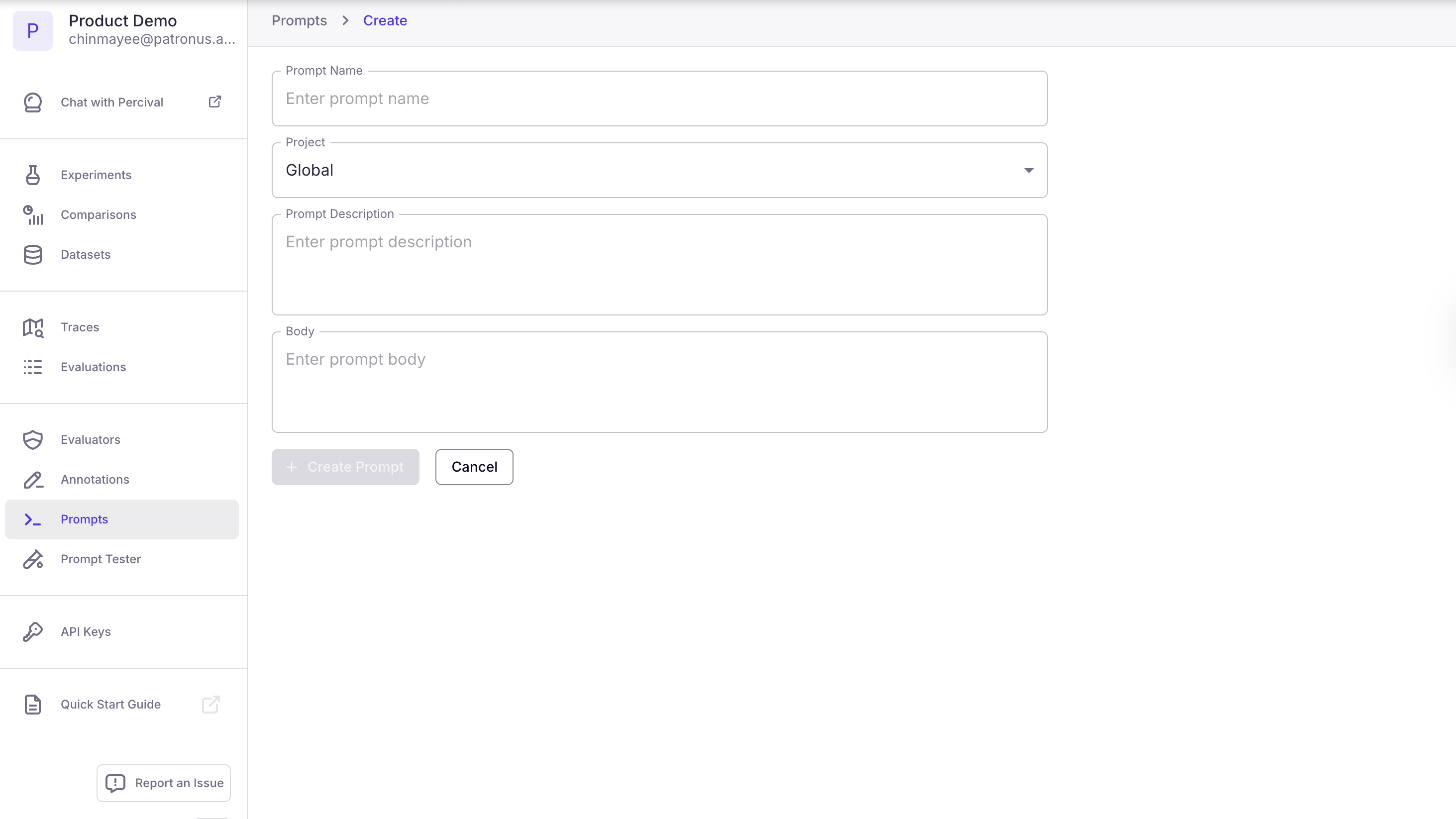
Task: Click the Traces map icon
Action: pos(33,327)
